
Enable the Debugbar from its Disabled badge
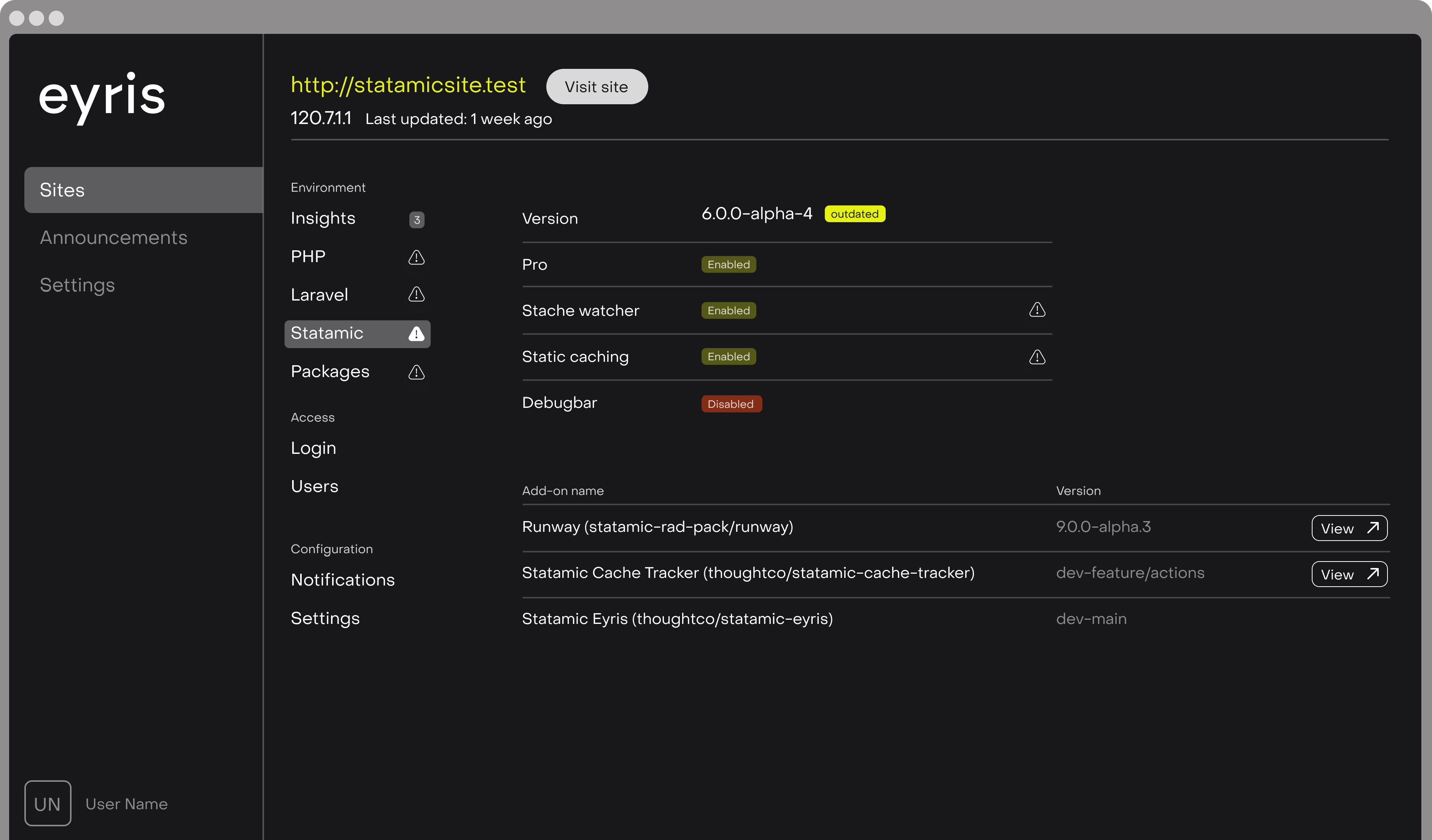[x=731, y=404]
